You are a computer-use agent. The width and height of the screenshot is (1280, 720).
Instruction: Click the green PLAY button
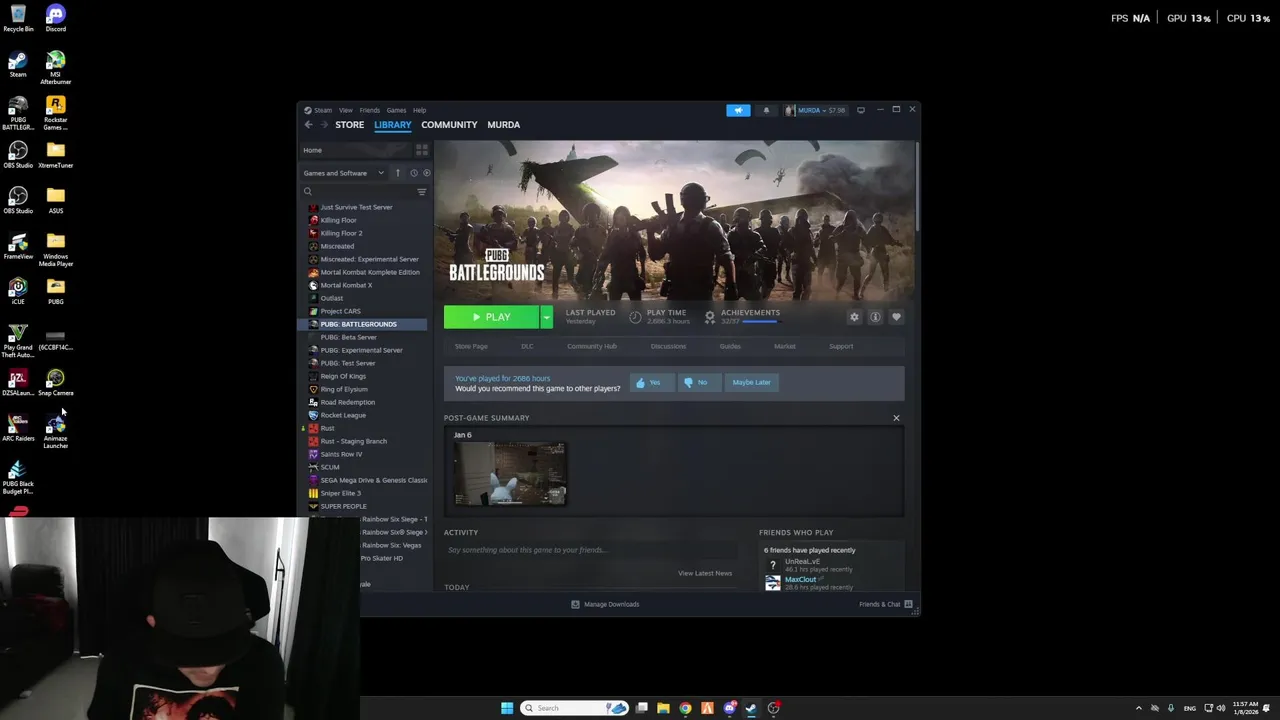[x=491, y=317]
